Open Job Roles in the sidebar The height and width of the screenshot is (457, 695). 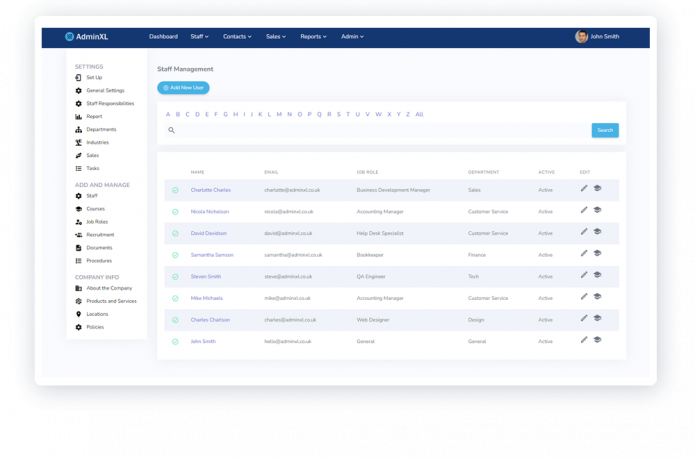coord(97,222)
